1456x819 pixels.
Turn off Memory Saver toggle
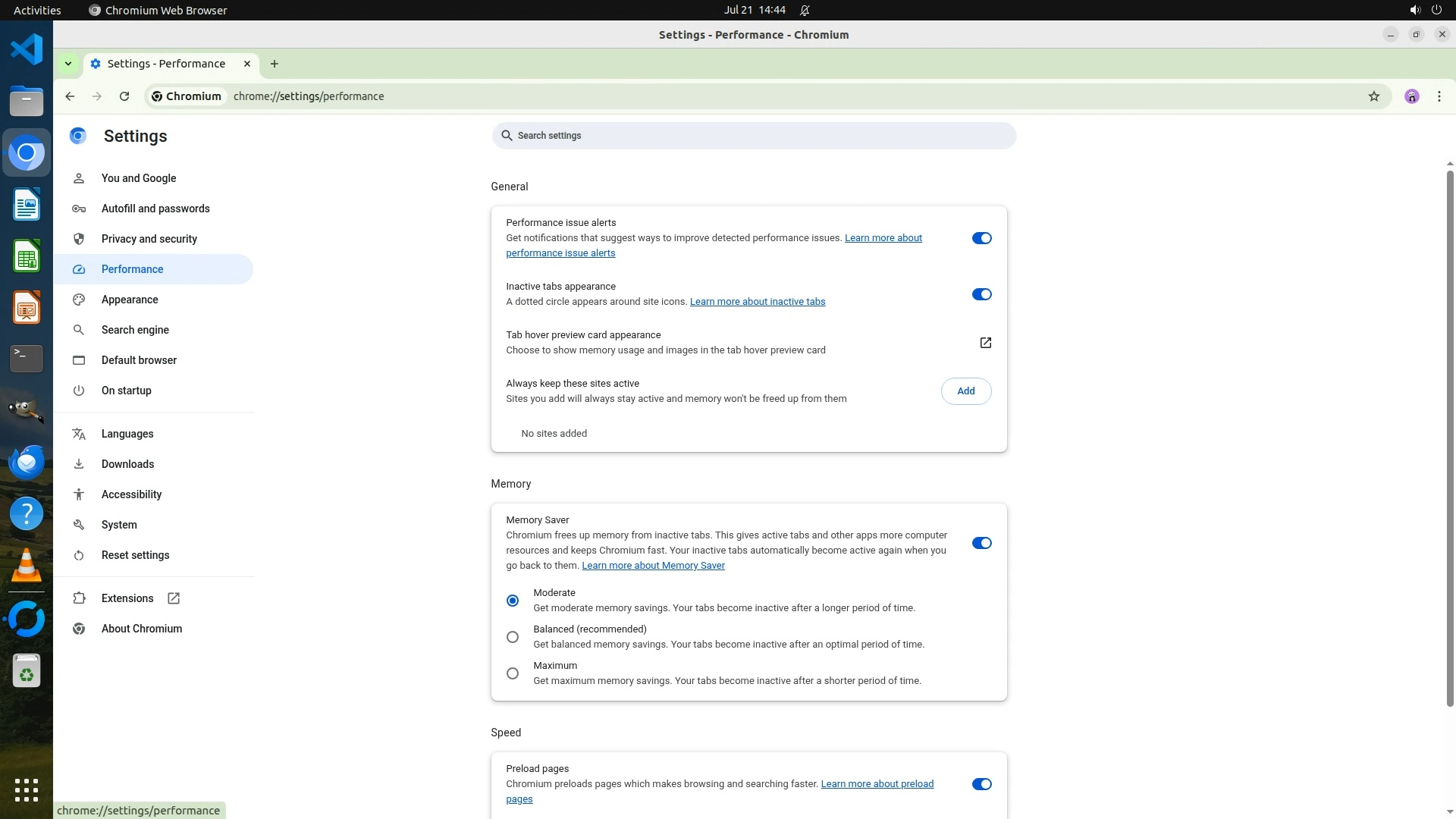tap(981, 543)
